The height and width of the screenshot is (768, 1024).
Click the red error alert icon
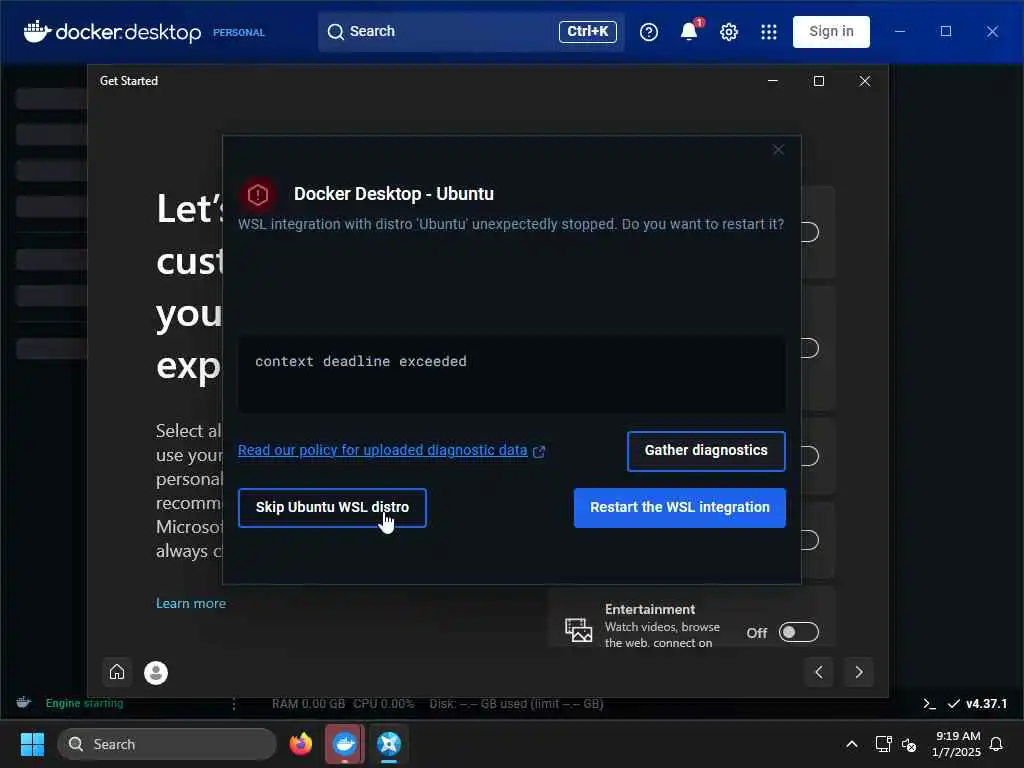coord(258,194)
